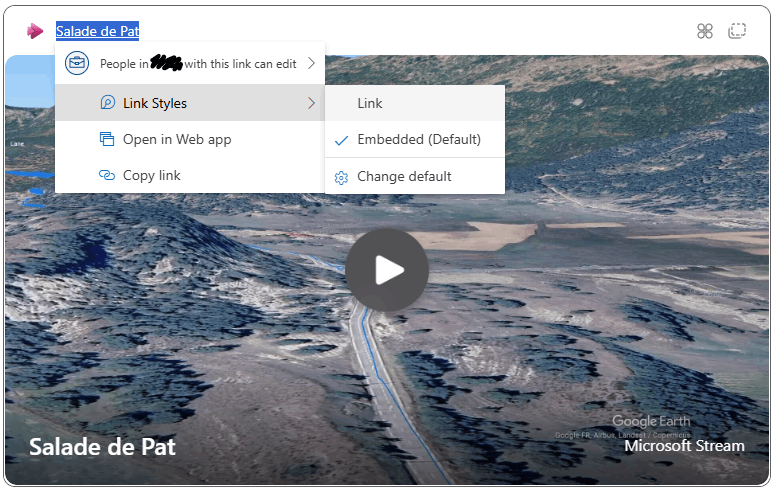Click the dashed-square copy component icon

coord(737,31)
